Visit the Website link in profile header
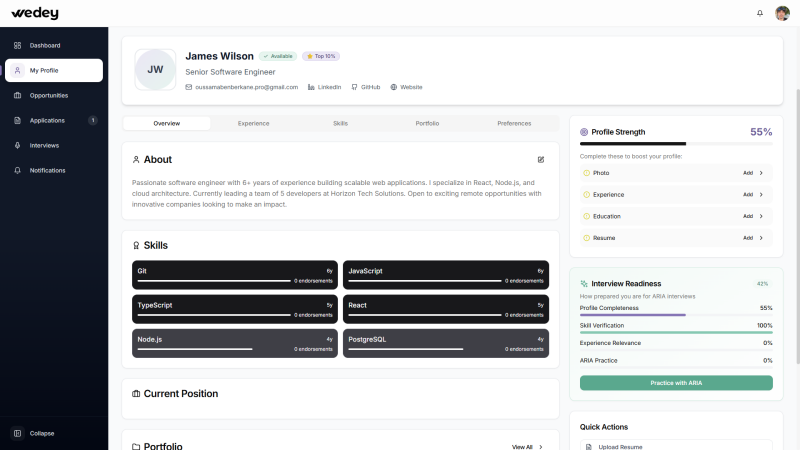The image size is (800, 450). tap(406, 87)
